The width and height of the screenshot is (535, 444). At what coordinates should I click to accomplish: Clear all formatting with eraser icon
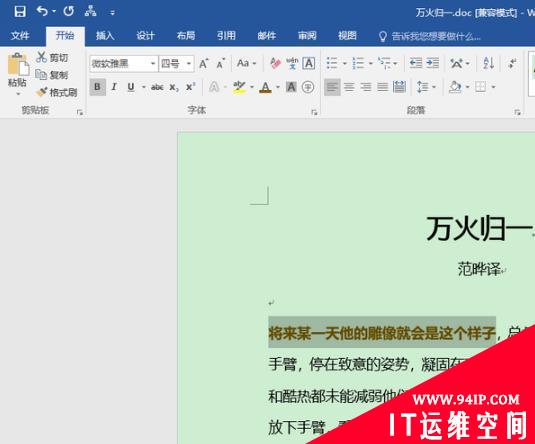point(275,63)
